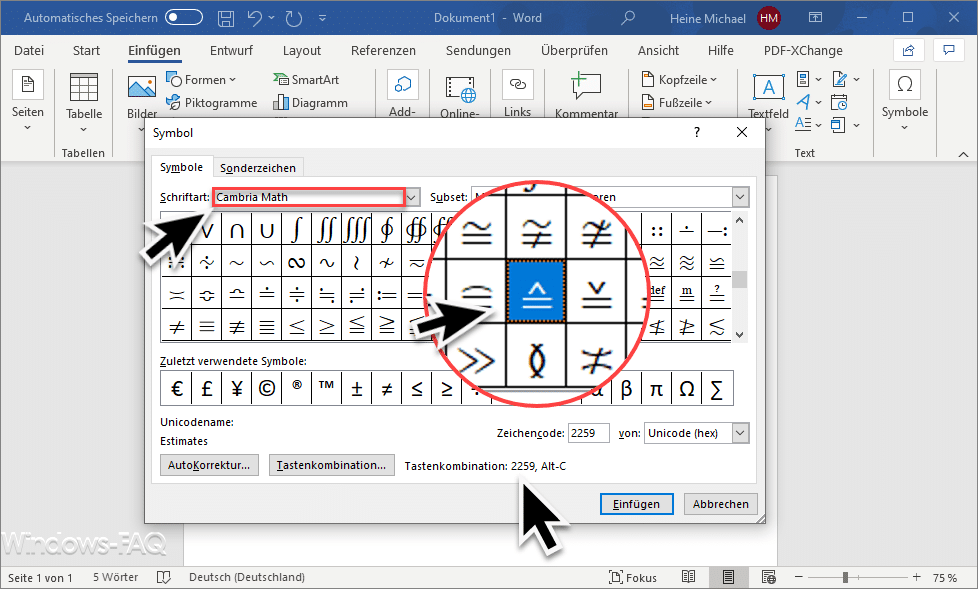Click the WordArt slanted A icon
Viewport: 978px width, 589px height.
[803, 102]
